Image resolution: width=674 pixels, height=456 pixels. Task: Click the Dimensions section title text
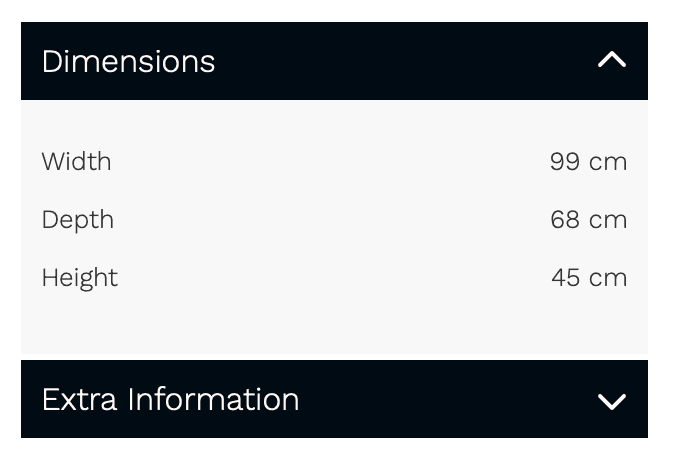(x=128, y=61)
